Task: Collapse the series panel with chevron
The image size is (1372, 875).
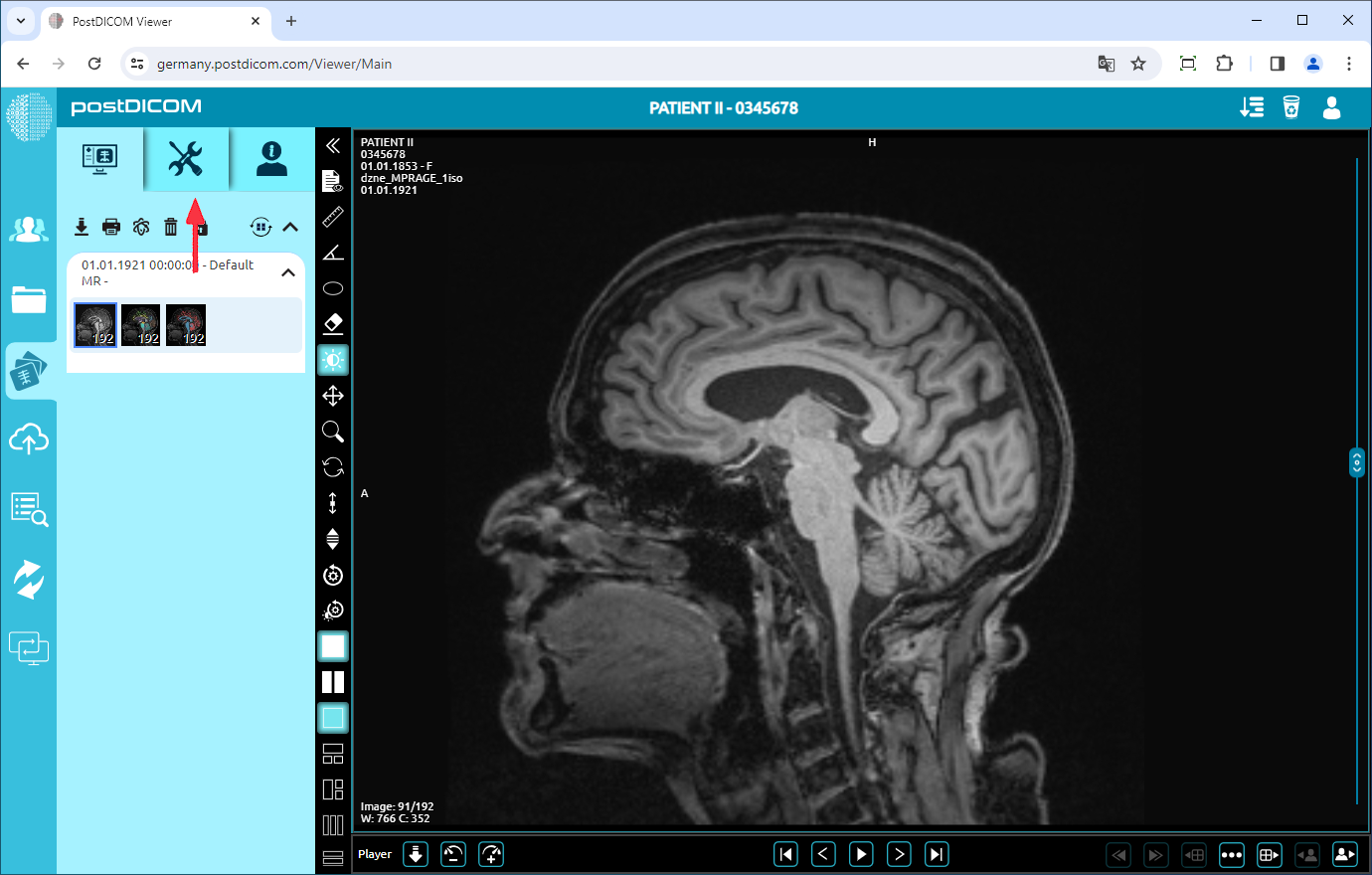Action: point(289,227)
